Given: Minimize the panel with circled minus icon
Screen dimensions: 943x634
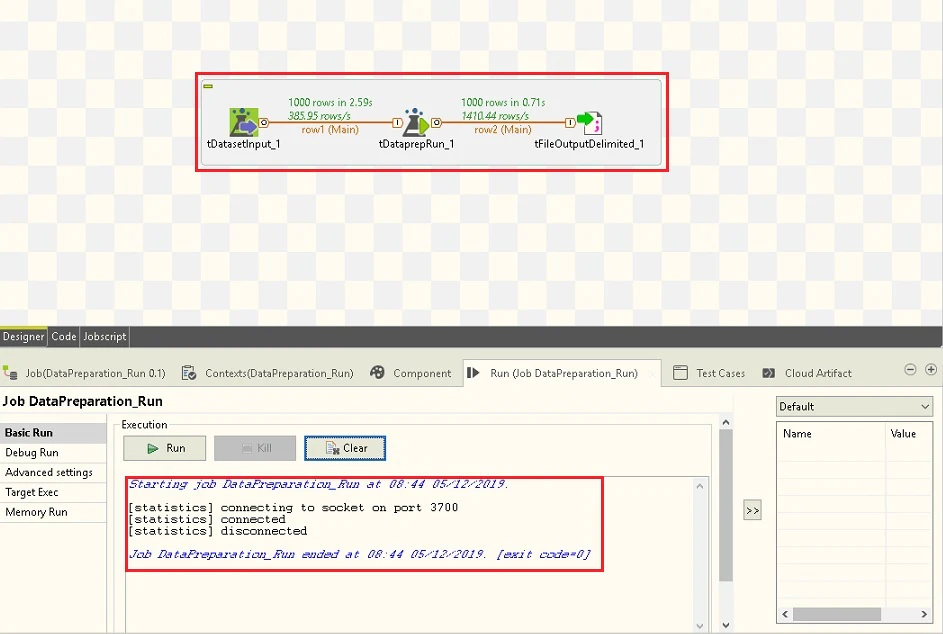Looking at the screenshot, I should pyautogui.click(x=910, y=369).
